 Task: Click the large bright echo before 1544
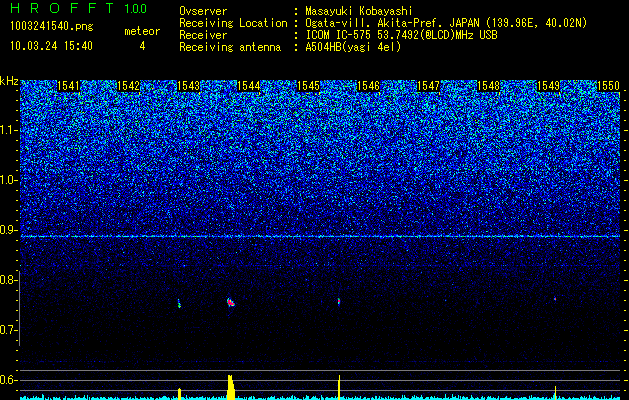[230, 302]
